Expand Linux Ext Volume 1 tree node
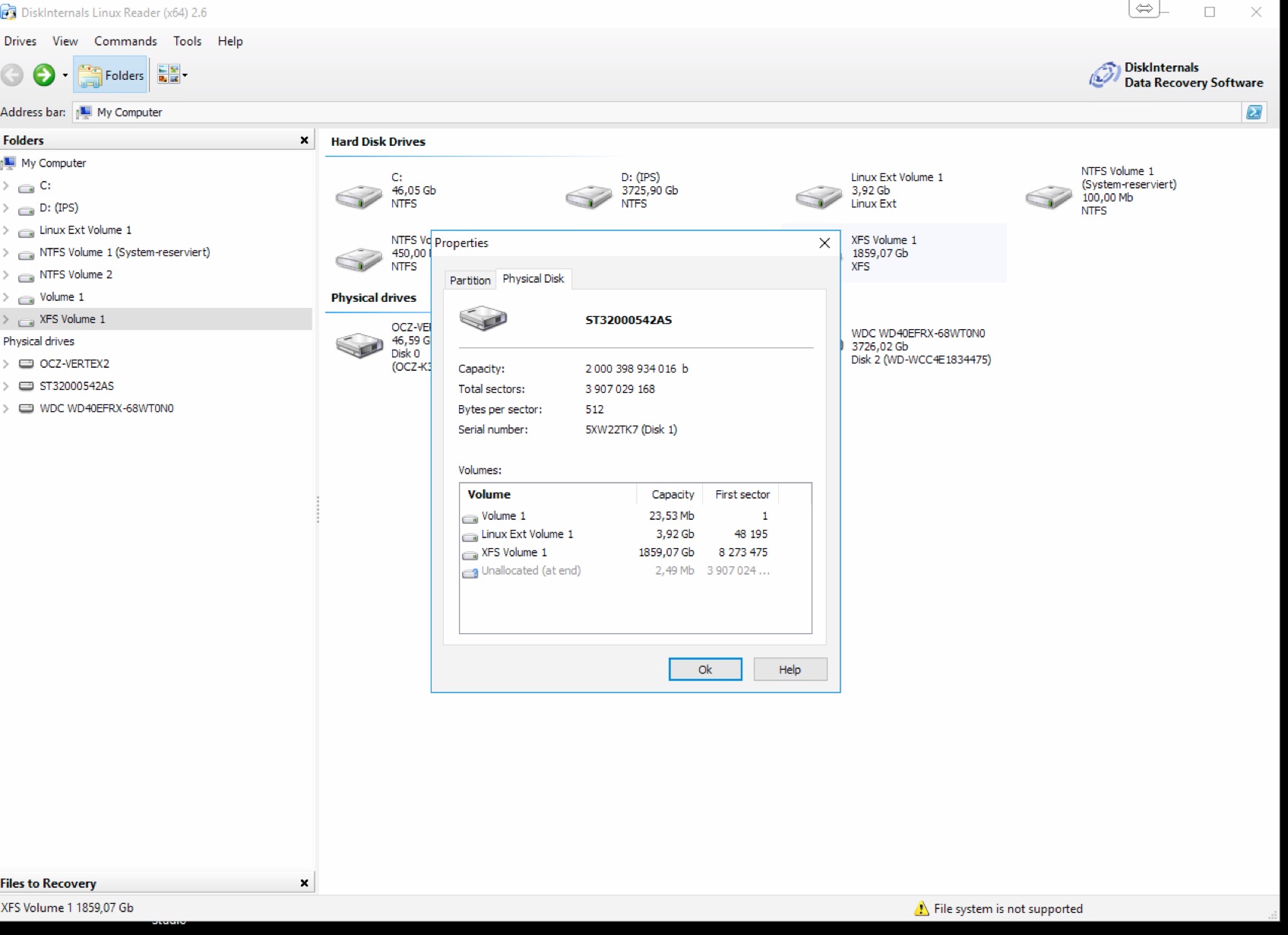The height and width of the screenshot is (935, 1288). [x=6, y=230]
